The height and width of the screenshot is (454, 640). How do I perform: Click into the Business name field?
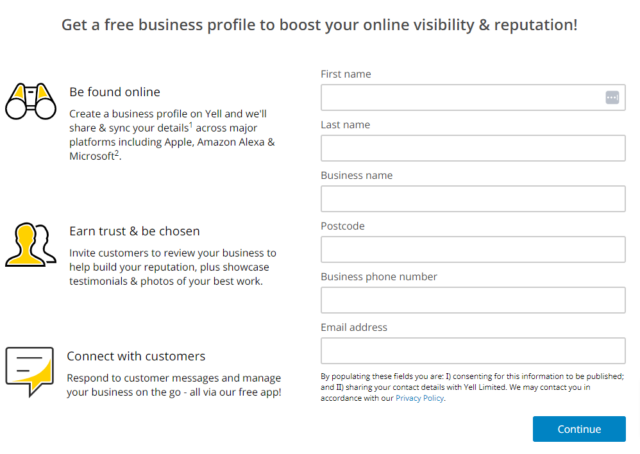point(473,199)
